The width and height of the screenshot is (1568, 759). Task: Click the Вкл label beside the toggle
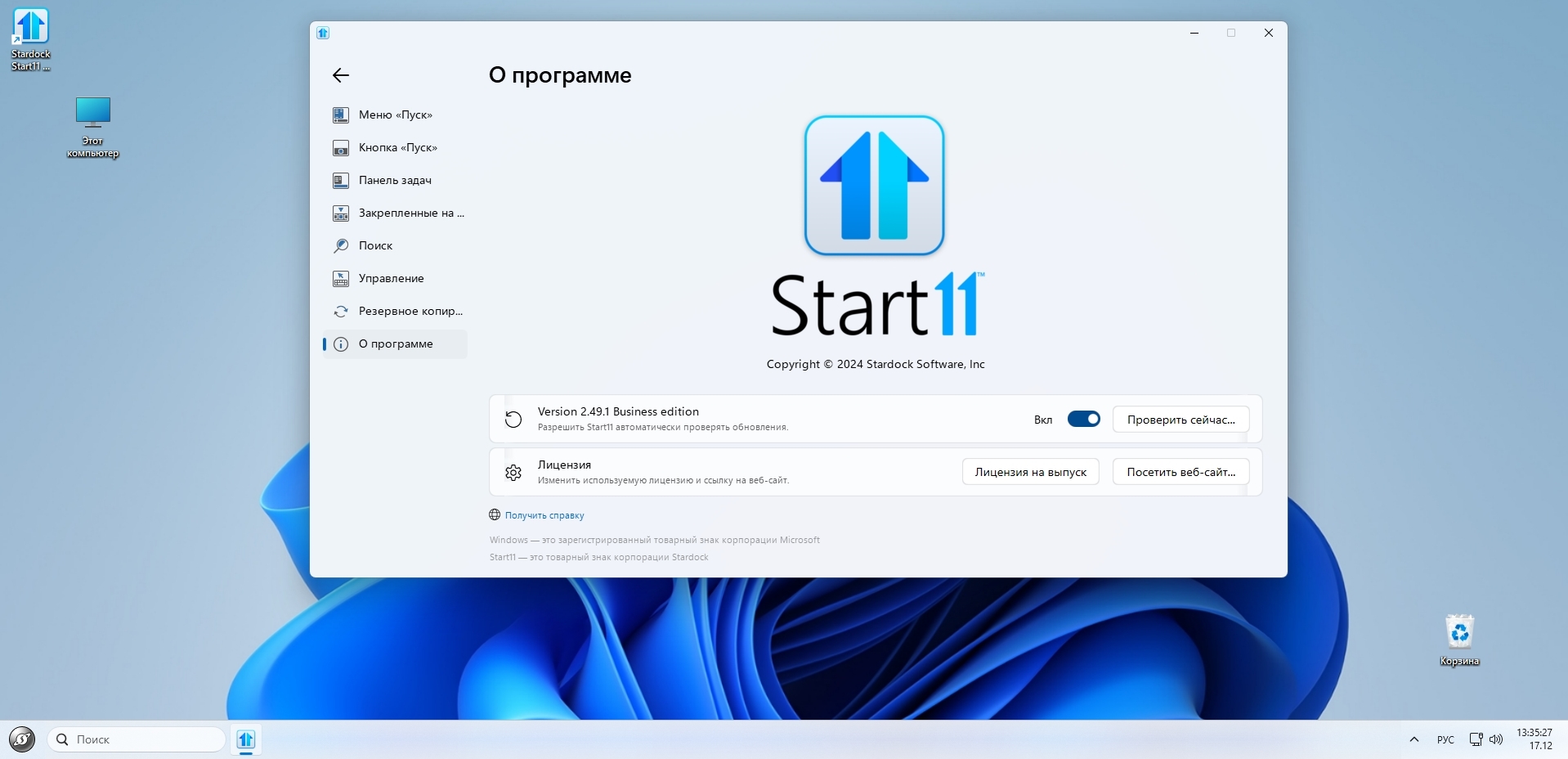coord(1043,420)
